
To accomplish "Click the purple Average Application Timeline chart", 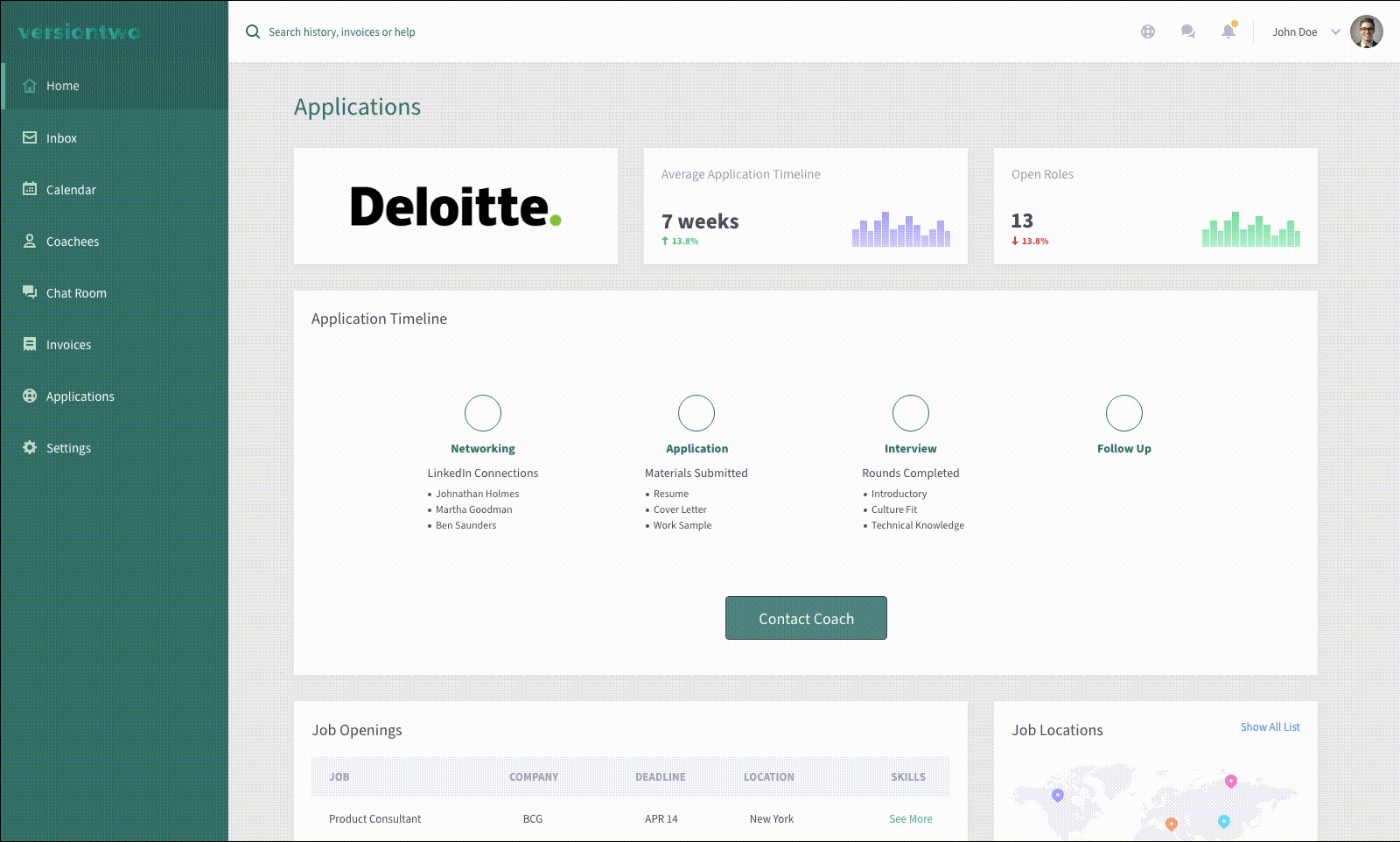I will 901,228.
